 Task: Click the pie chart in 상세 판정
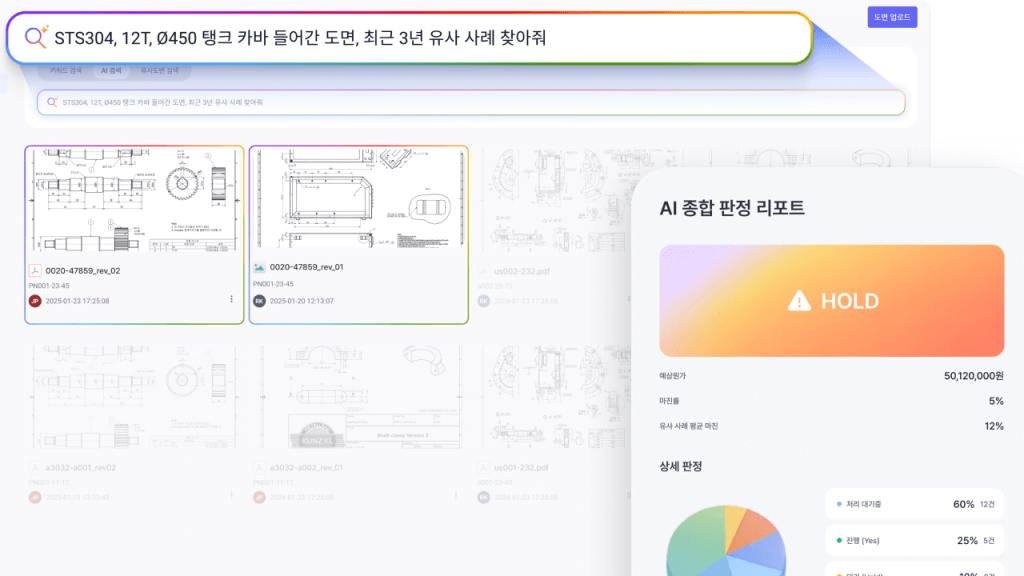[726, 540]
